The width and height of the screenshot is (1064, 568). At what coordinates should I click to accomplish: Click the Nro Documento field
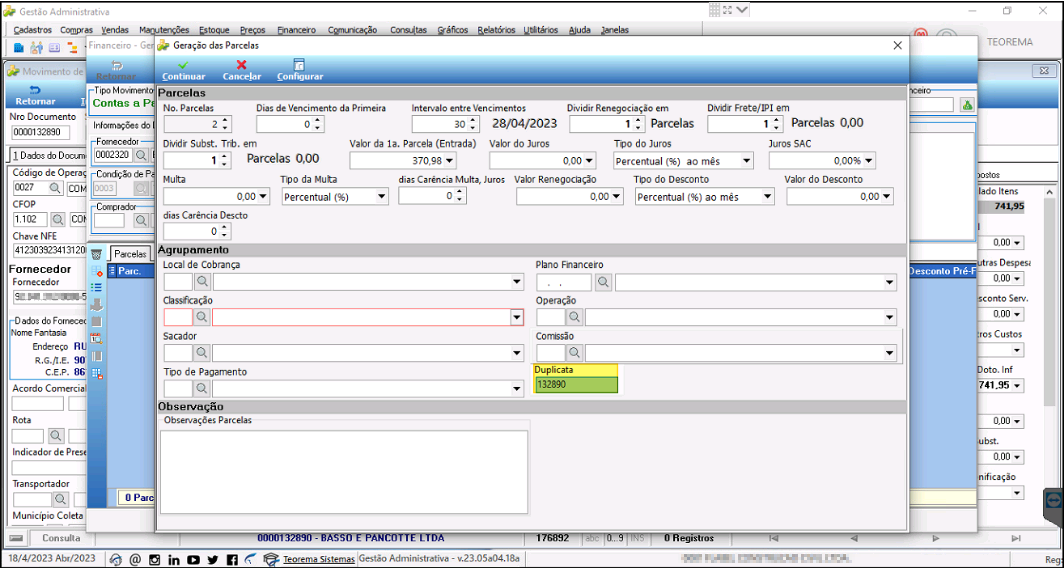(43, 132)
